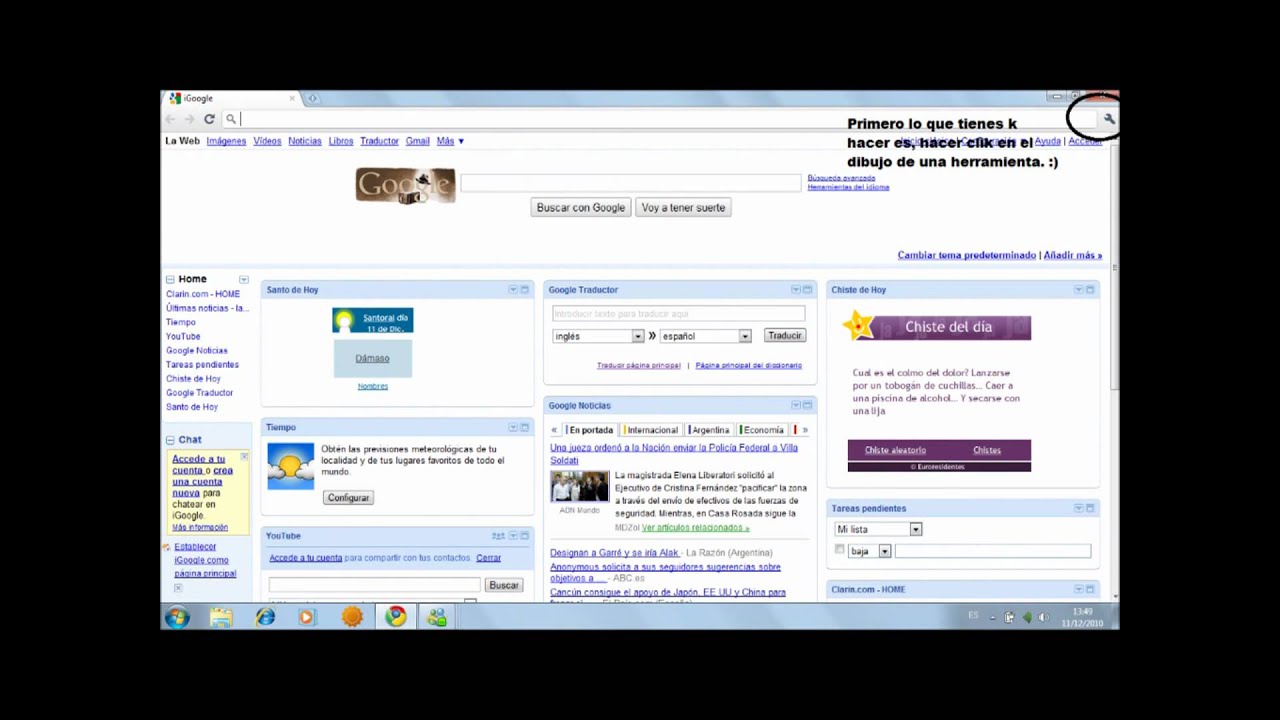Open Windows Live Messenger from the taskbar

pos(437,618)
